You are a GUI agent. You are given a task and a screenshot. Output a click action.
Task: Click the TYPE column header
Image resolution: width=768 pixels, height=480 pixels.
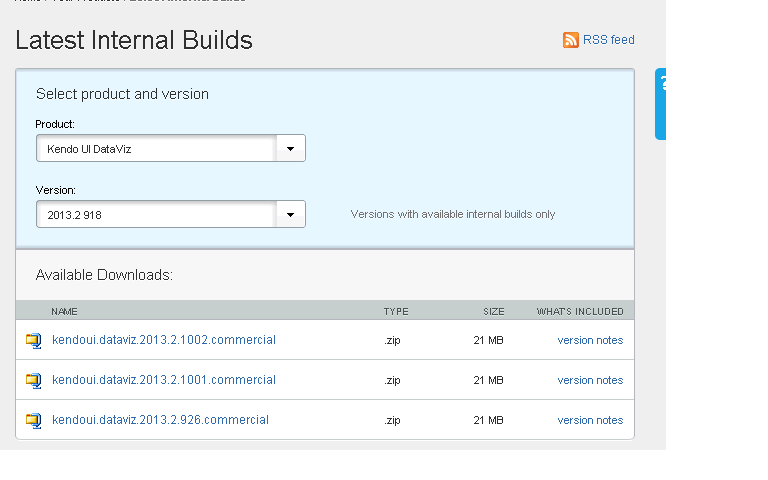click(x=396, y=312)
